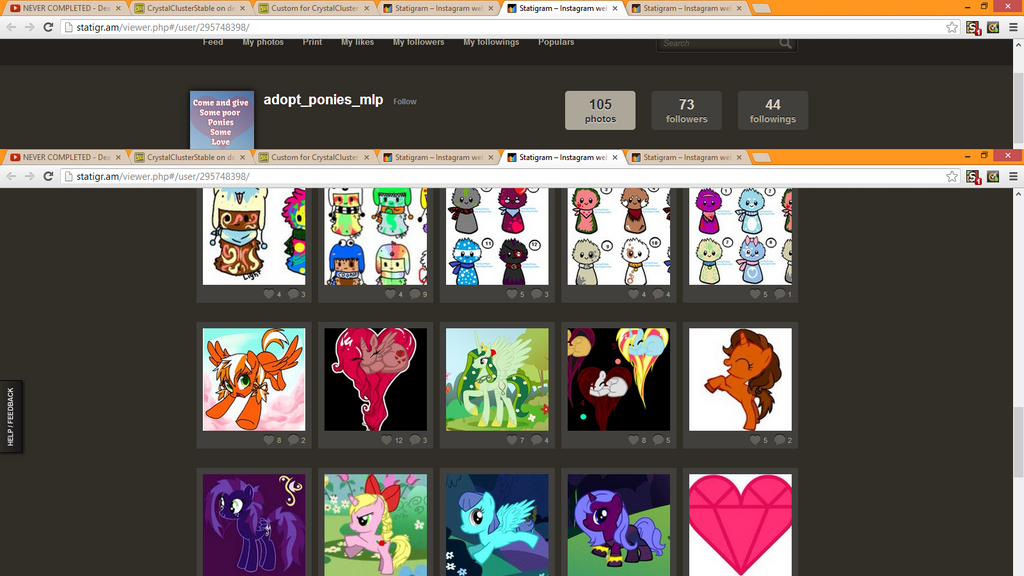The width and height of the screenshot is (1024, 576).
Task: Open the Feed navigation link
Action: click(213, 42)
